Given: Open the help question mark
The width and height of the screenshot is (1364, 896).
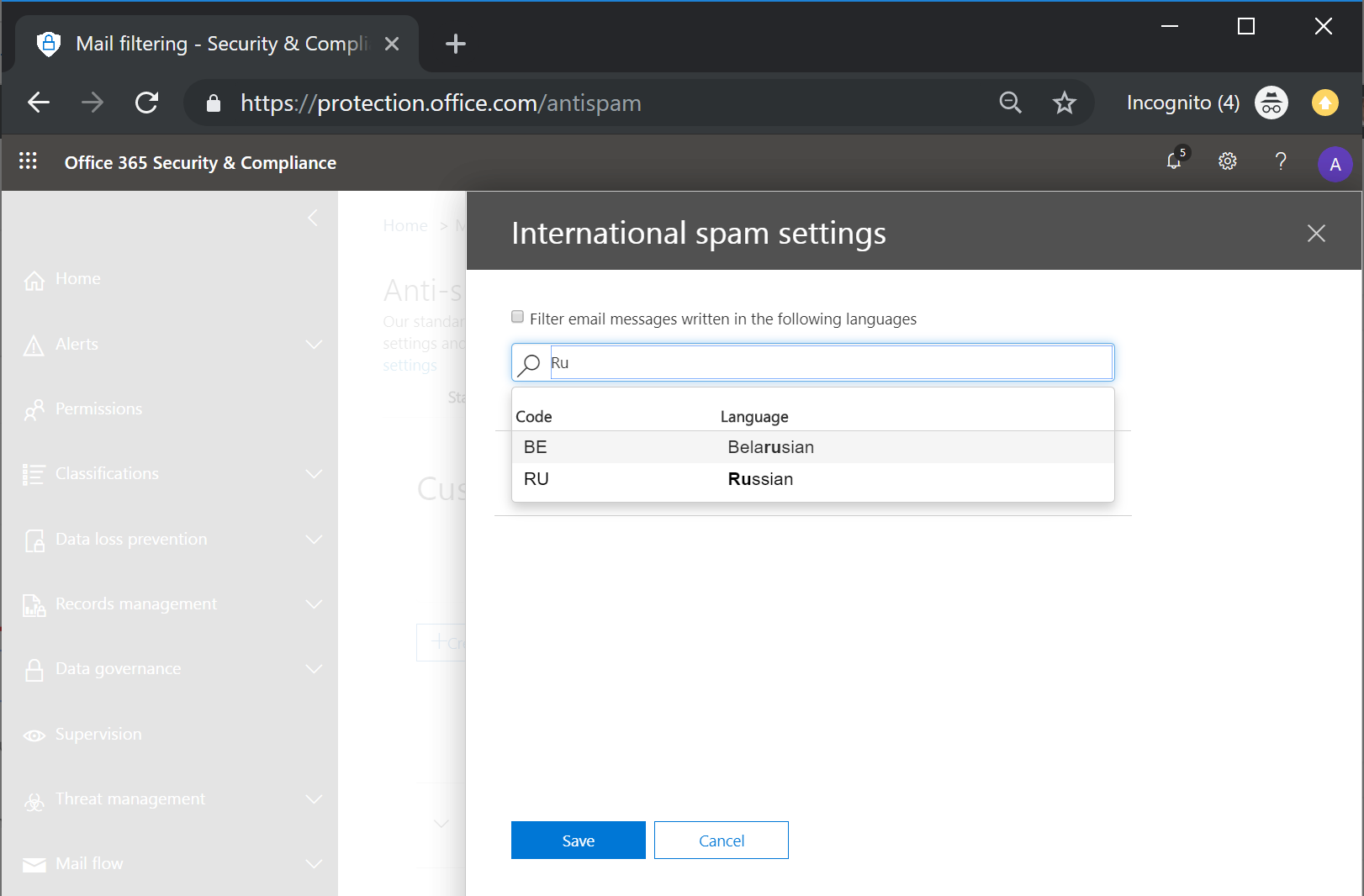Looking at the screenshot, I should pyautogui.click(x=1281, y=161).
